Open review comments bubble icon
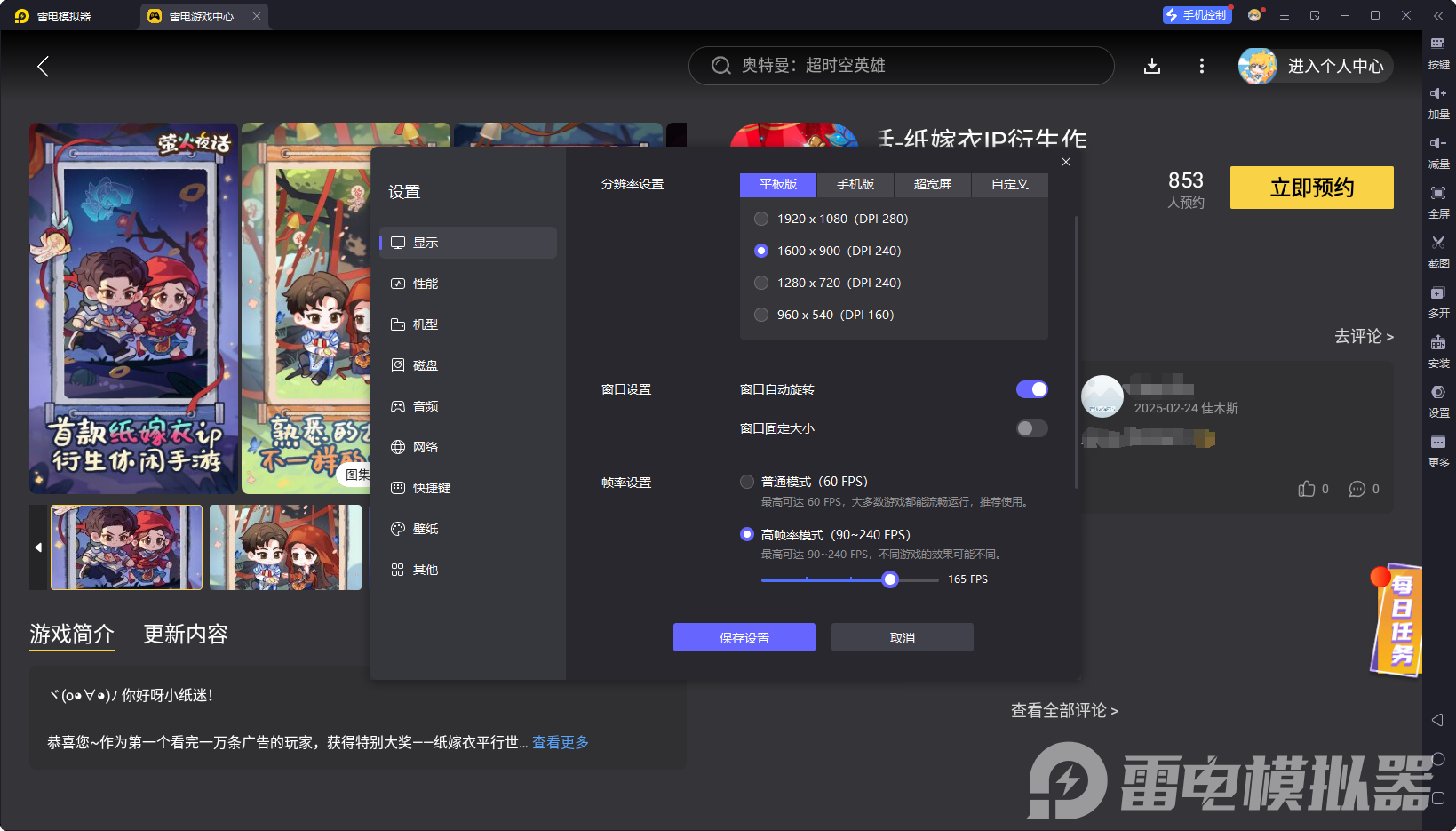 click(x=1357, y=489)
